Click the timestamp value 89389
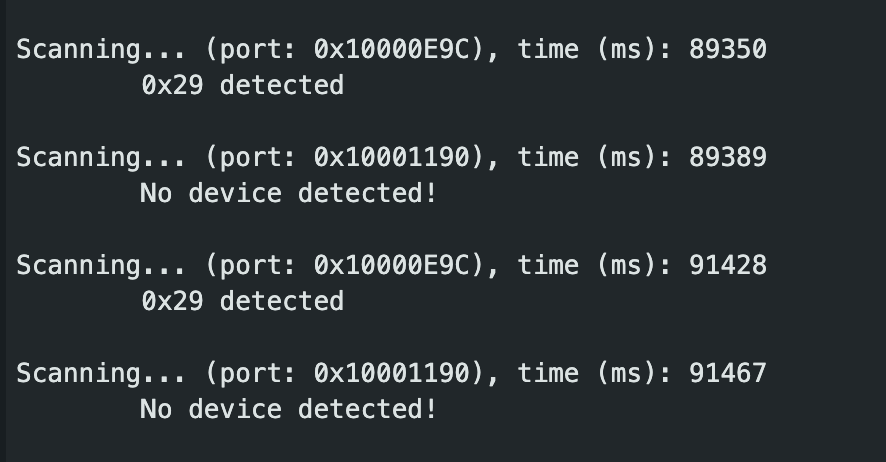This screenshot has height=462, width=886. [728, 157]
